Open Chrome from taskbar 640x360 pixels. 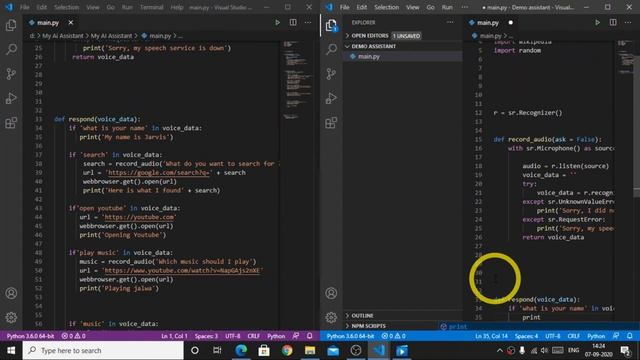click(x=287, y=350)
